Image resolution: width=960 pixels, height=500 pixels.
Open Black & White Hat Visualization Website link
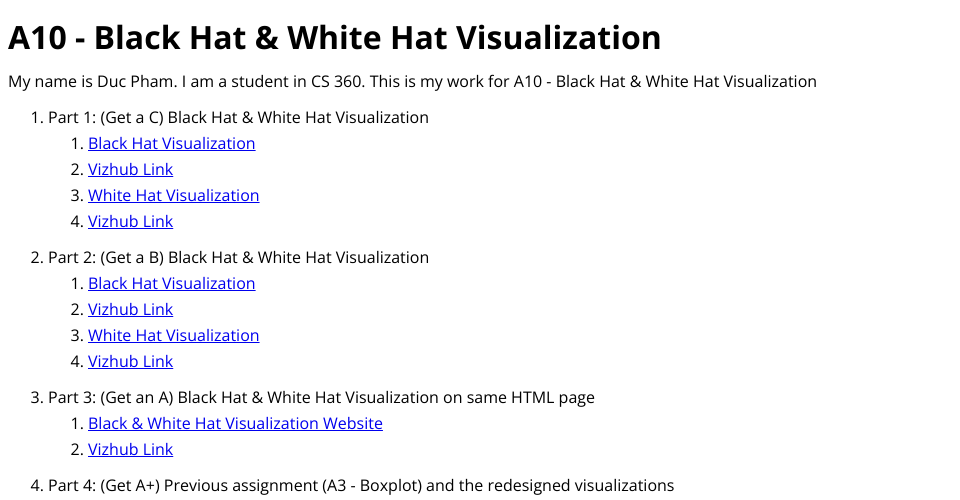pos(235,423)
